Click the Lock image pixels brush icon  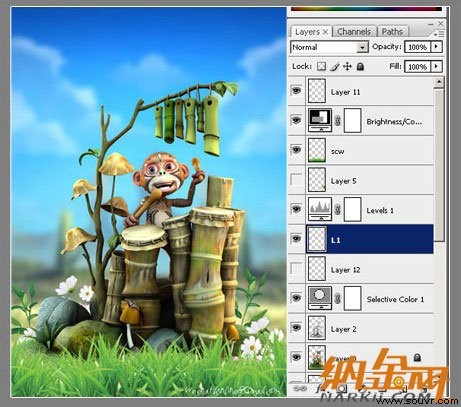335,67
